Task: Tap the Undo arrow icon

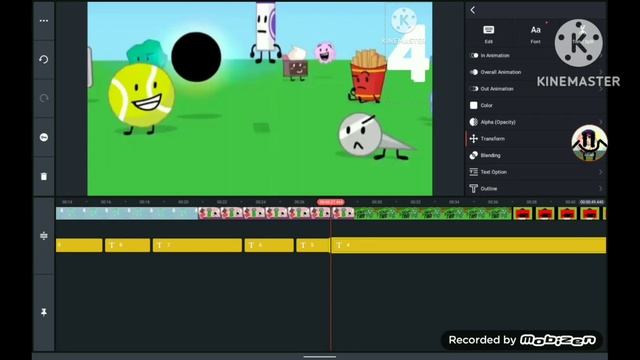Action: point(44,60)
